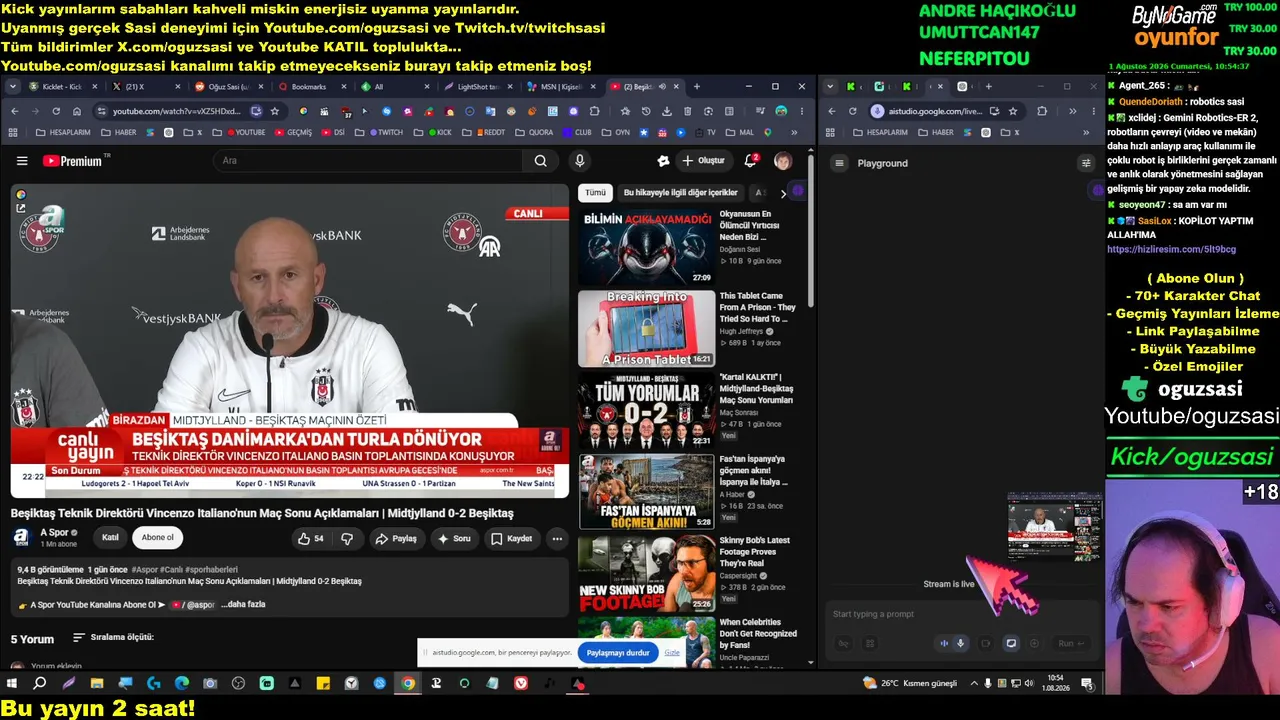Screen dimensions: 1280x720
Task: Open File Explorer from the taskbar
Action: tap(97, 684)
